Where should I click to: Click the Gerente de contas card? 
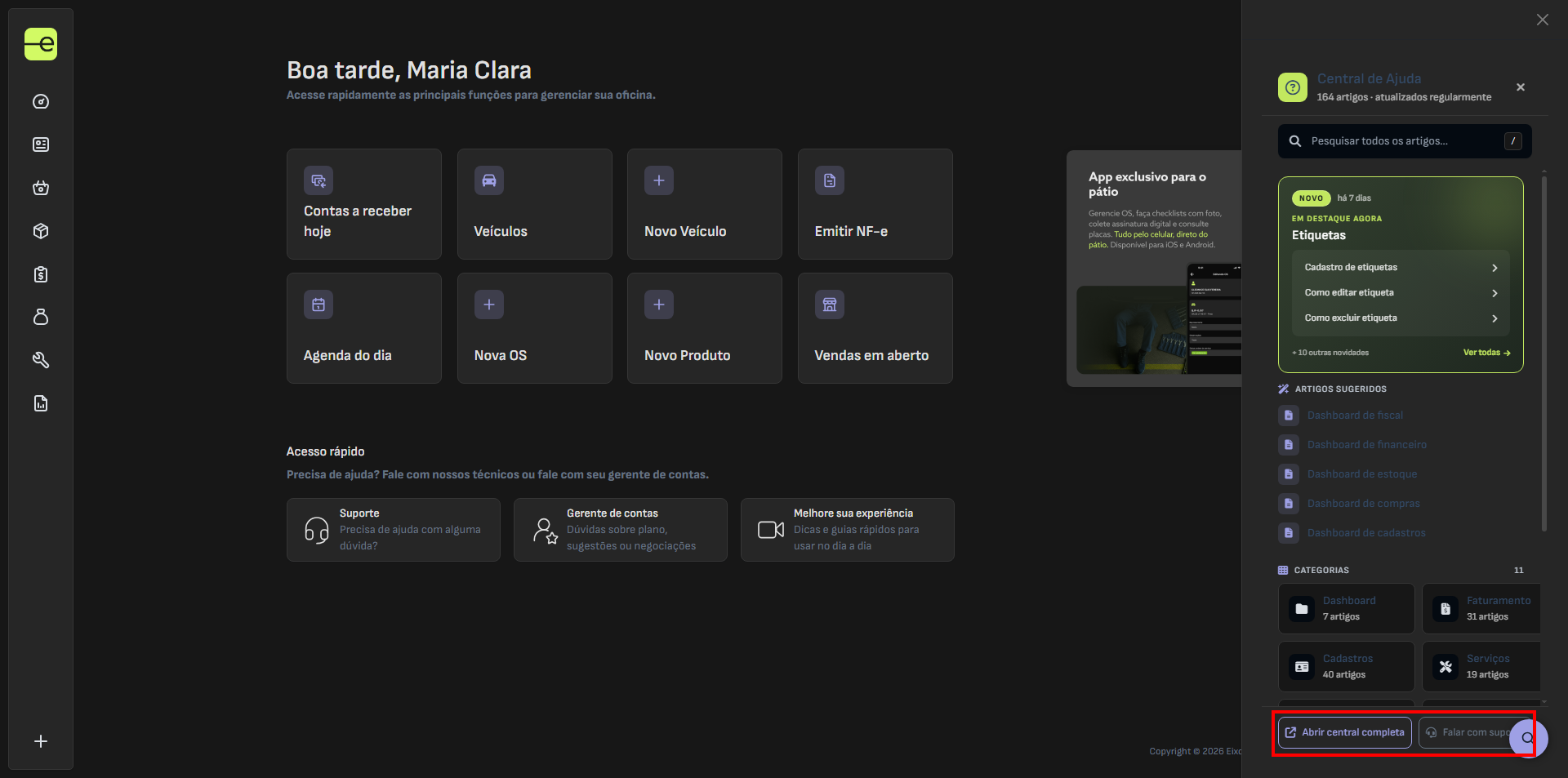click(x=621, y=530)
